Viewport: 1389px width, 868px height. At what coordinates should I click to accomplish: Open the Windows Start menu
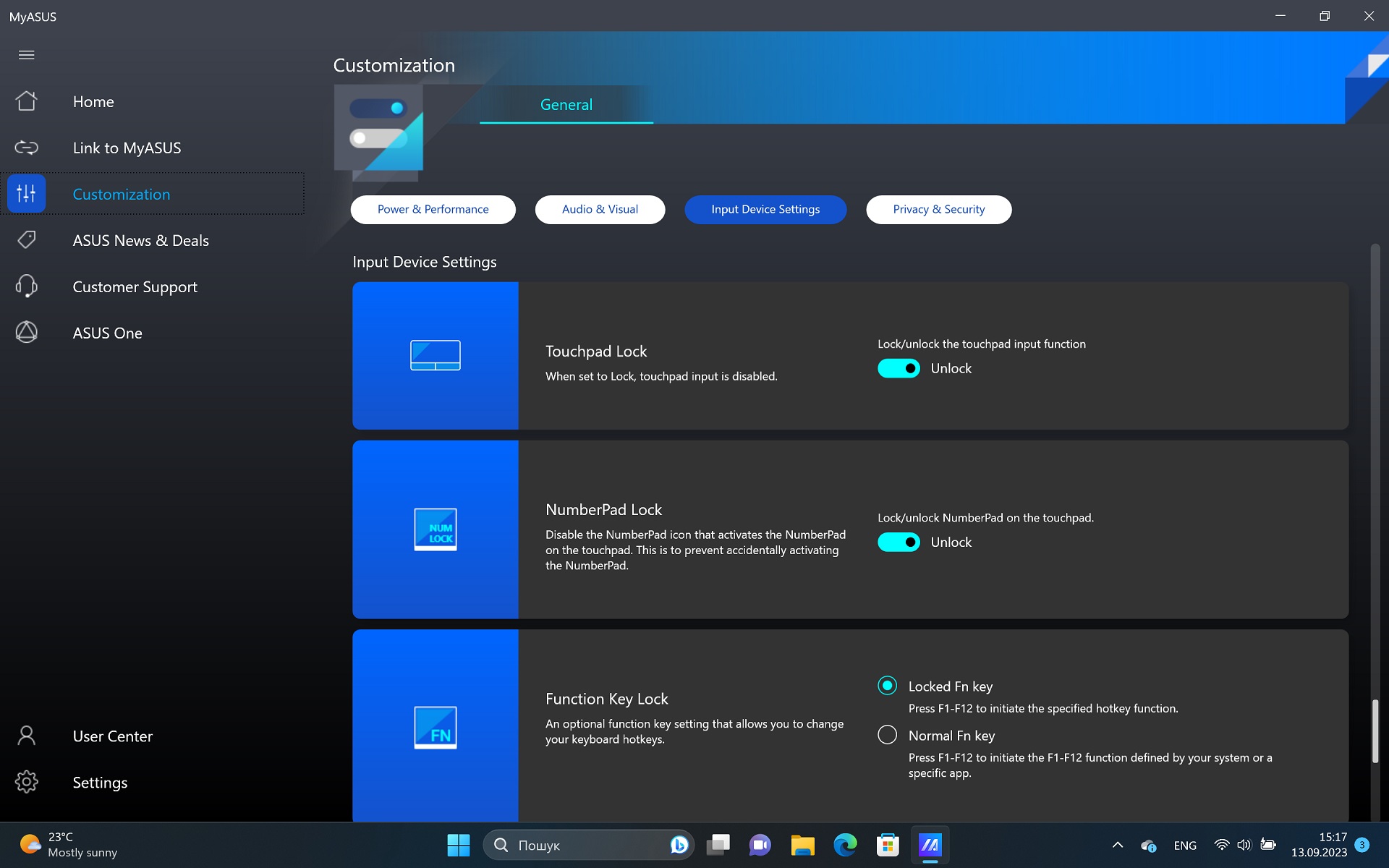coord(459,845)
